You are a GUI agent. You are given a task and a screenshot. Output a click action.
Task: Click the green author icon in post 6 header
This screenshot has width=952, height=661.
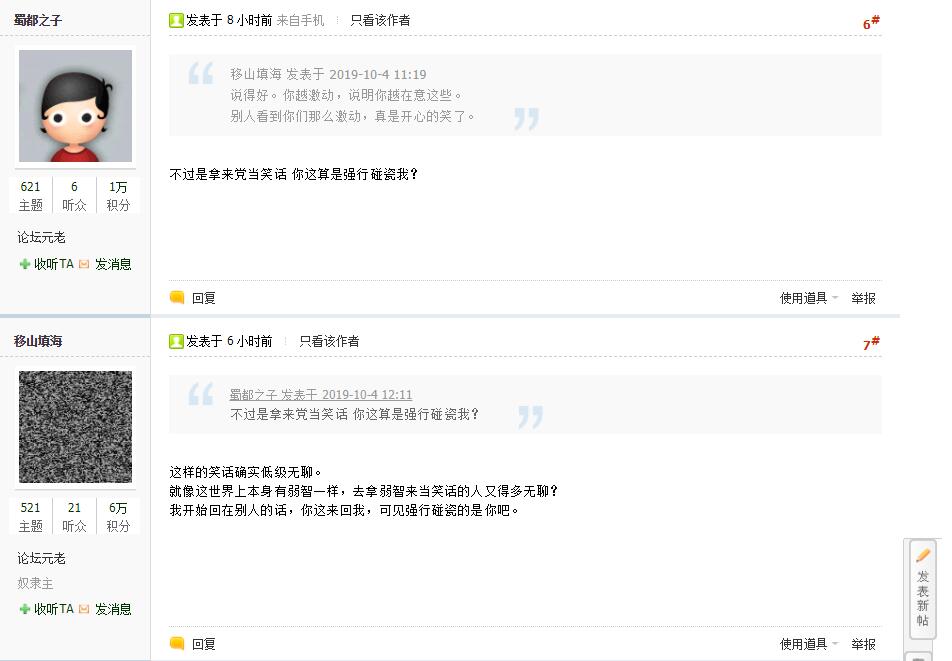pyautogui.click(x=176, y=20)
